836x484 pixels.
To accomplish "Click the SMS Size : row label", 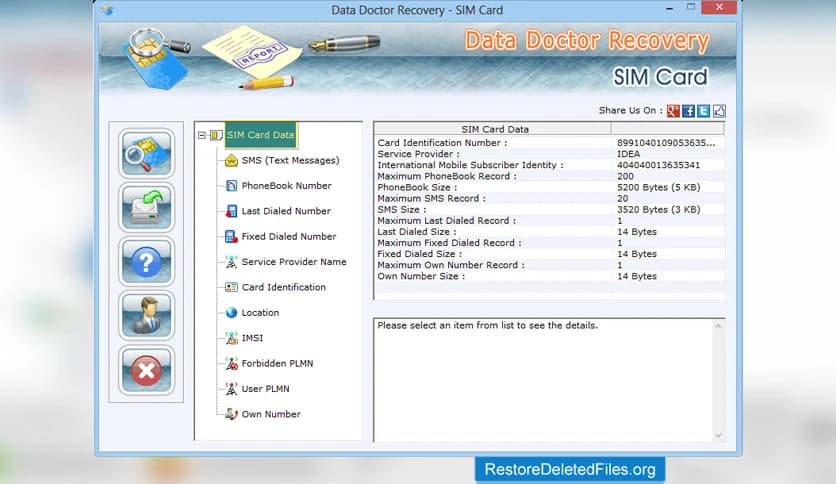I will tap(401, 209).
